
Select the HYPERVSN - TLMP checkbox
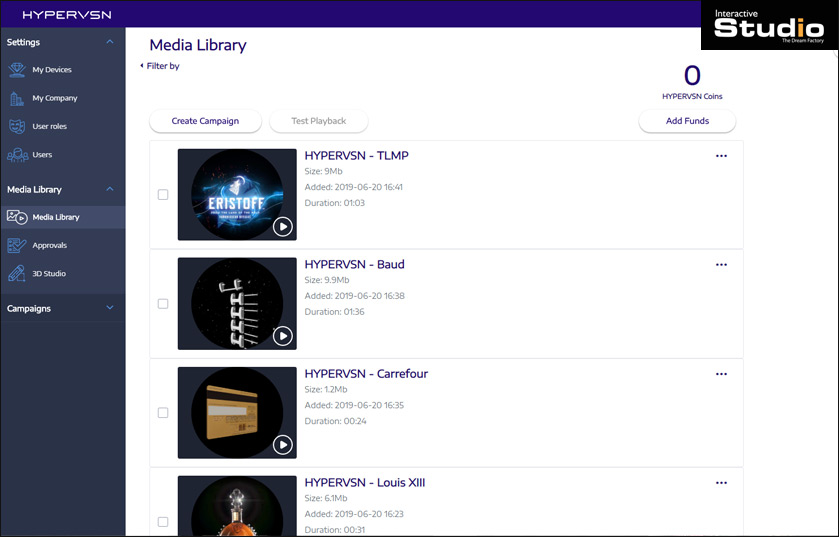(x=163, y=195)
